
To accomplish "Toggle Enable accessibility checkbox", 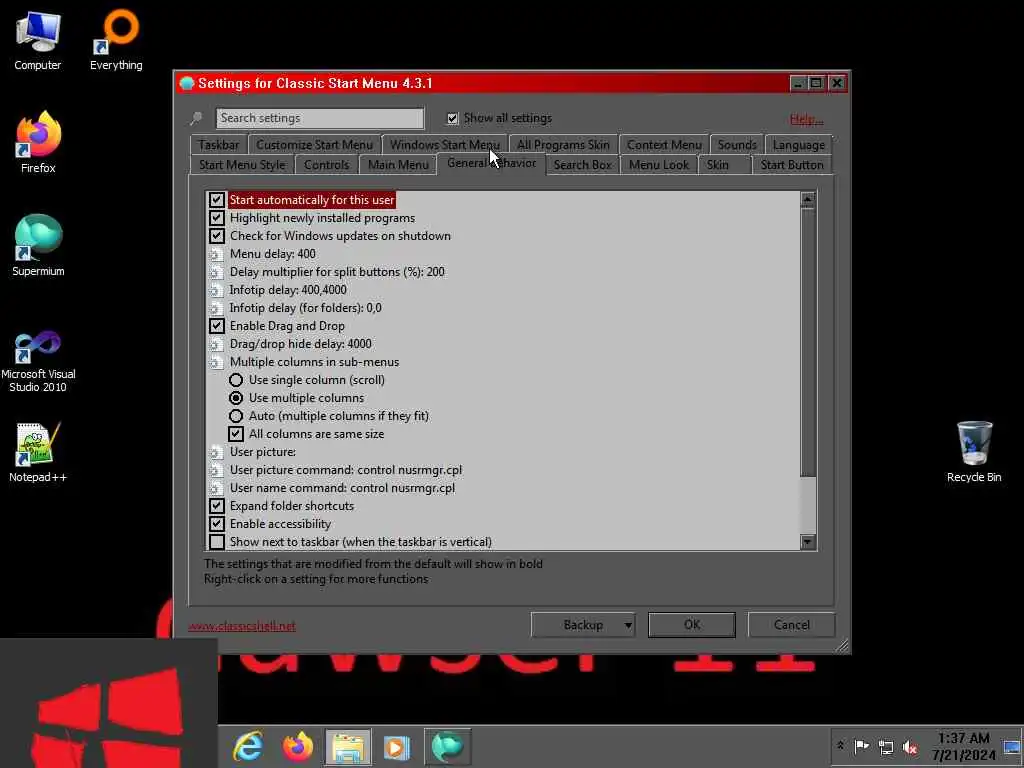I will (x=217, y=524).
